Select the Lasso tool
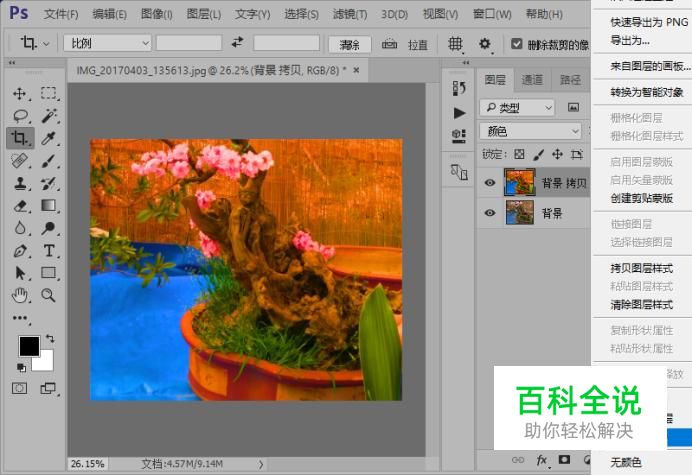The height and width of the screenshot is (475, 692). tap(20, 116)
